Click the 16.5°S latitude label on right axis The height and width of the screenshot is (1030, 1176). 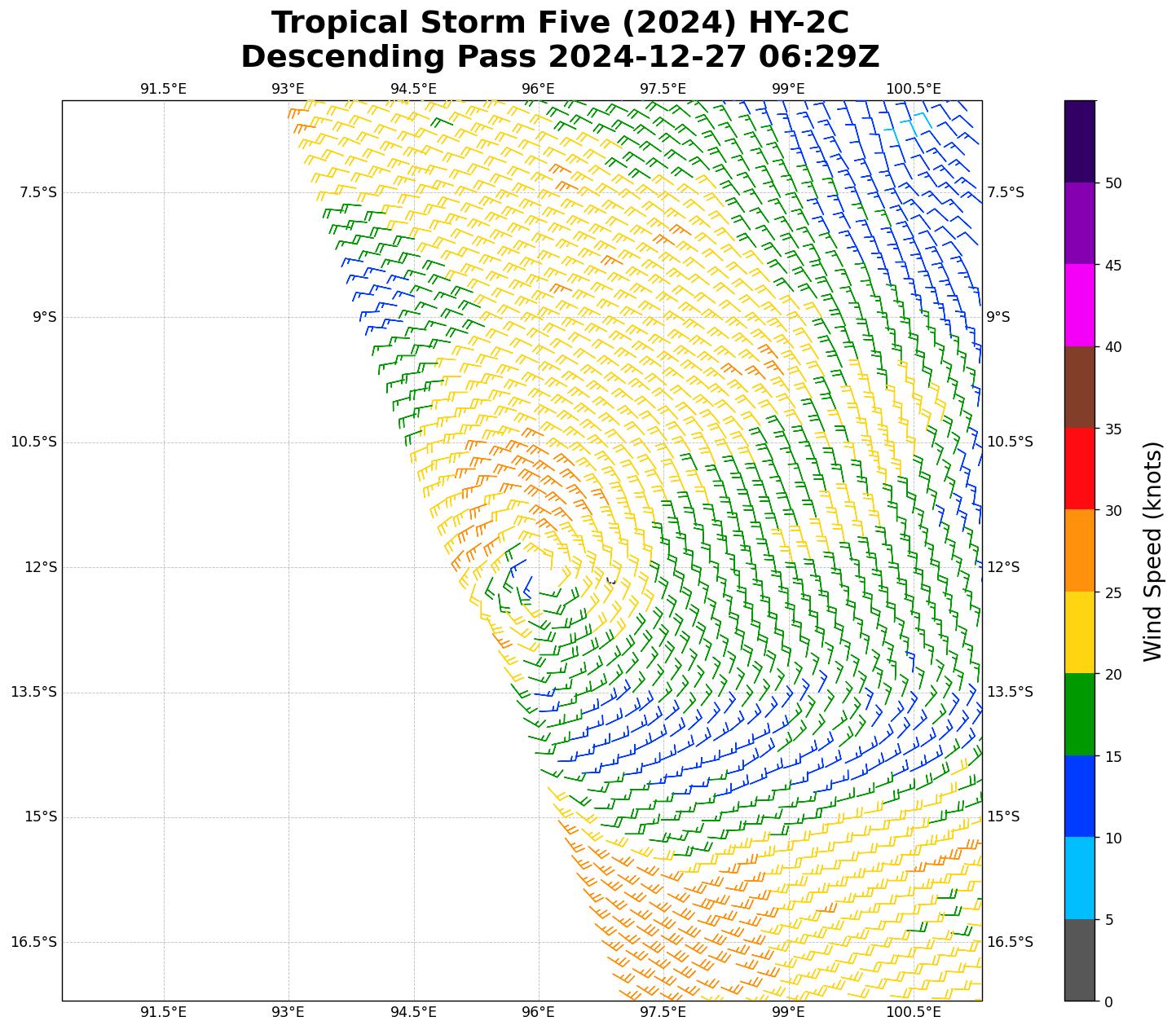[x=1010, y=942]
